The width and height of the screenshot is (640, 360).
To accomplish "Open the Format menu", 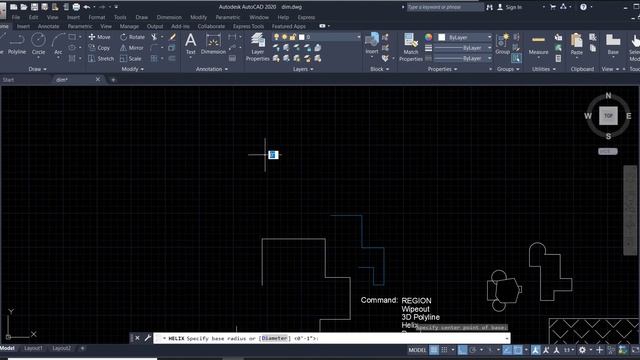I will pyautogui.click(x=97, y=18).
